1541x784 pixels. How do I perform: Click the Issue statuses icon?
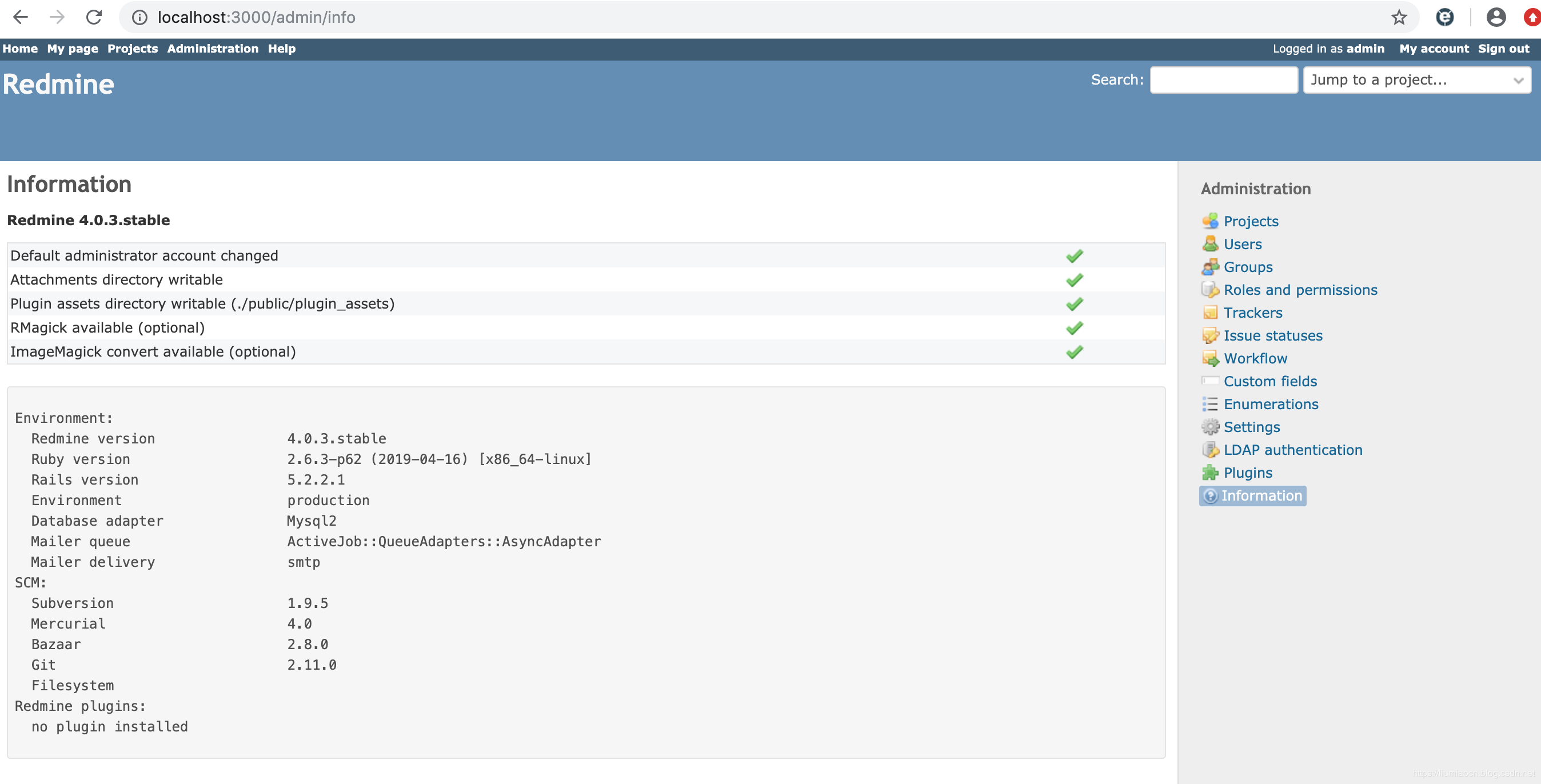(1209, 335)
